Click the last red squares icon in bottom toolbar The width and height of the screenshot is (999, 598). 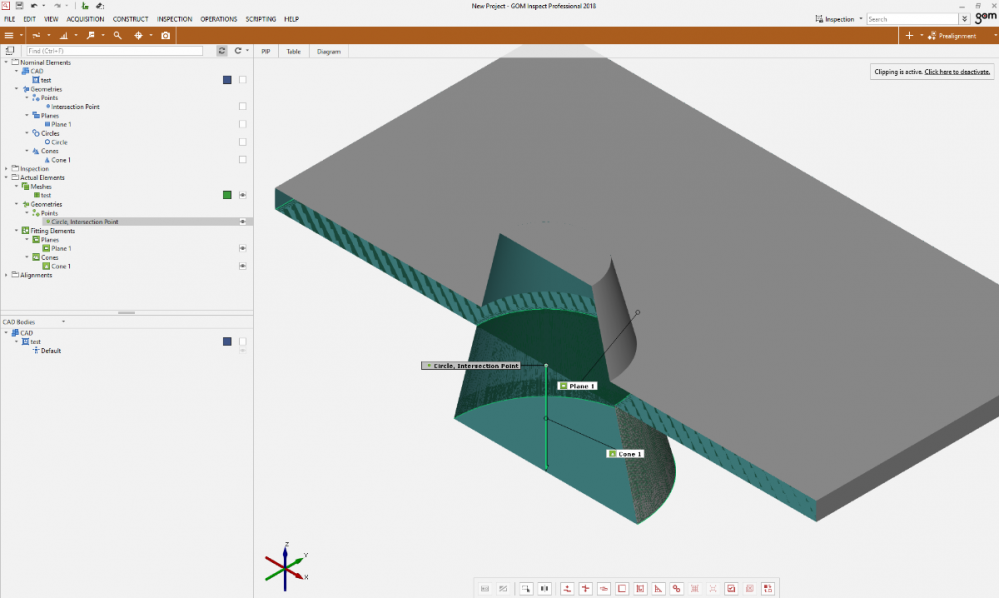click(768, 588)
